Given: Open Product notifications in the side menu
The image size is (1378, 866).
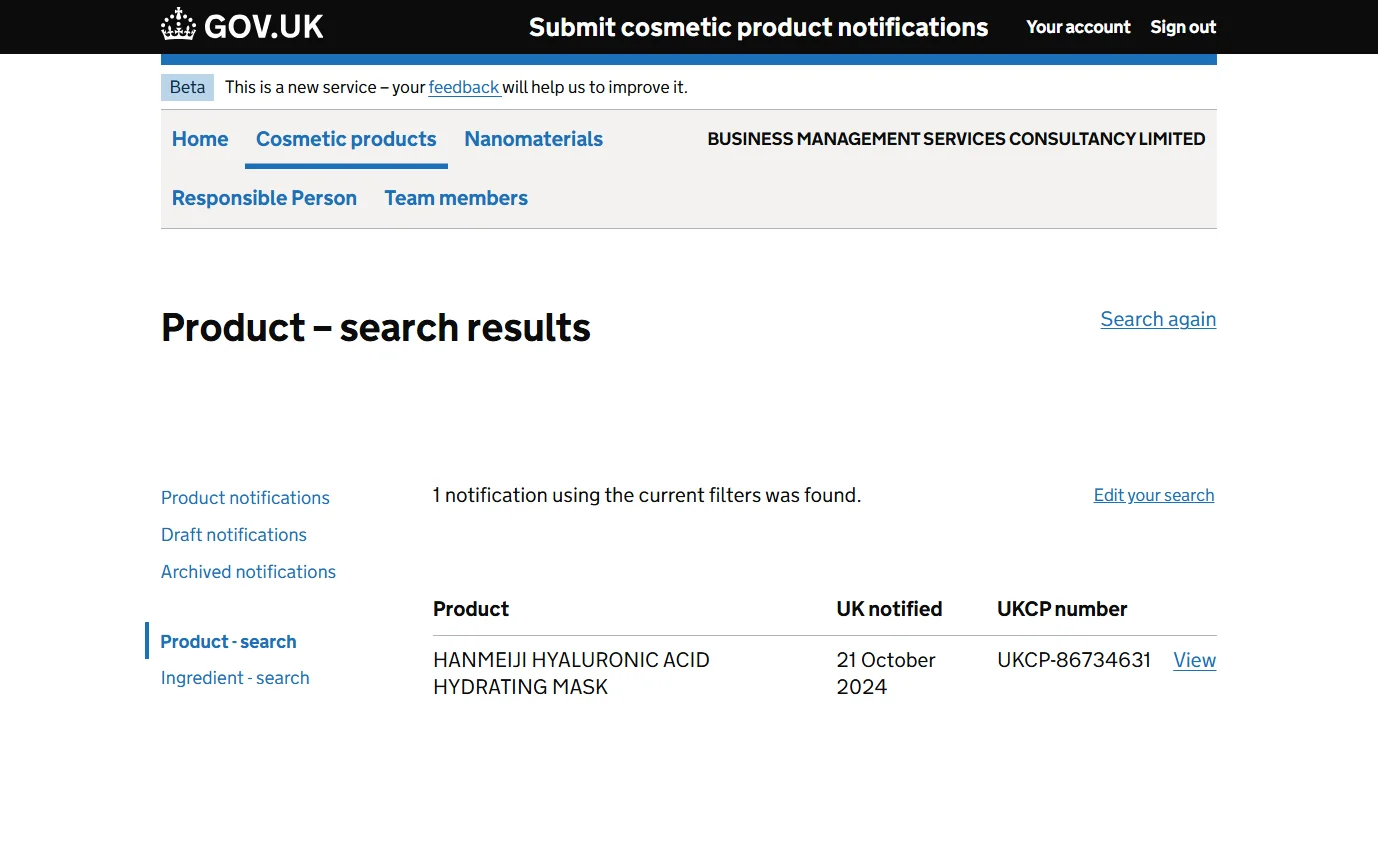Looking at the screenshot, I should pyautogui.click(x=245, y=498).
